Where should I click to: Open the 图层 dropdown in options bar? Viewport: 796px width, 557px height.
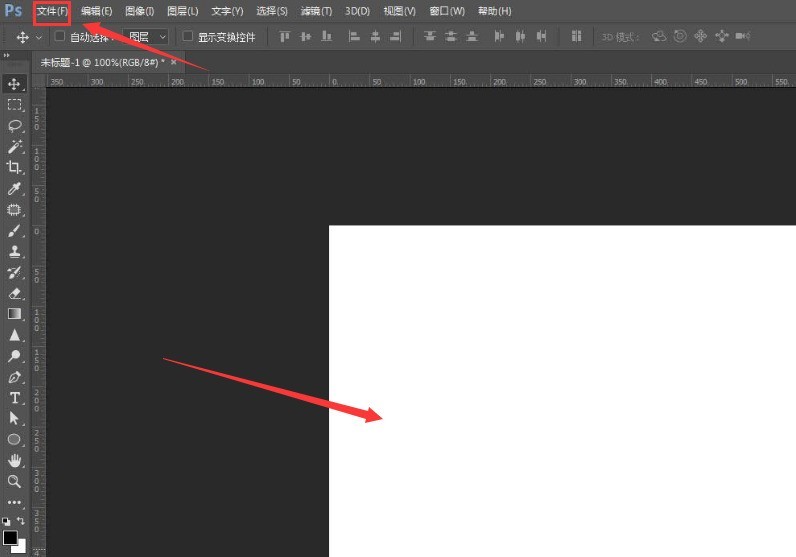click(147, 37)
